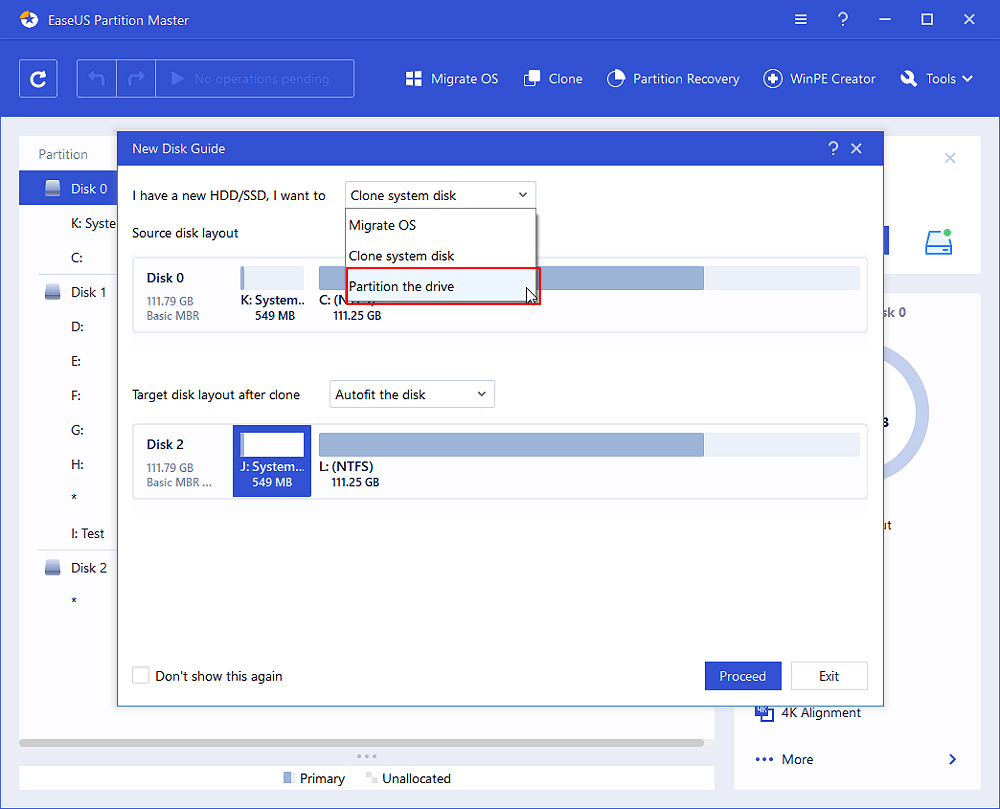1000x809 pixels.
Task: Click the help question mark in dialog title
Action: [x=833, y=148]
